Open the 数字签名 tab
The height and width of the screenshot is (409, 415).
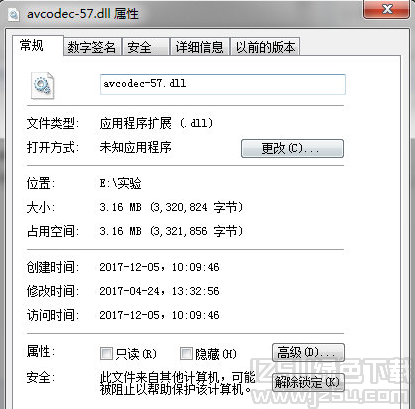click(x=92, y=47)
